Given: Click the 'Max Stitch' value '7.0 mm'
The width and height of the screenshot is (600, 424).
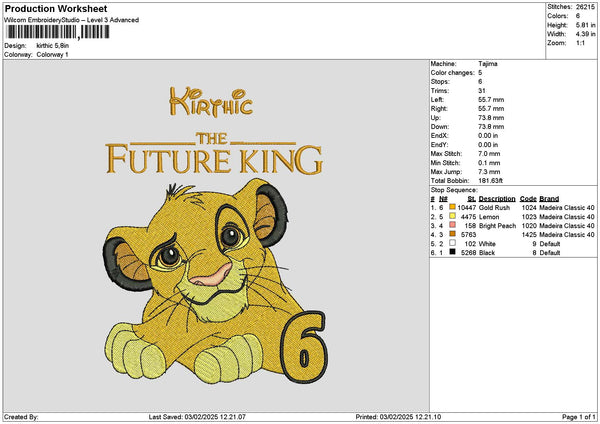Looking at the screenshot, I should (489, 153).
